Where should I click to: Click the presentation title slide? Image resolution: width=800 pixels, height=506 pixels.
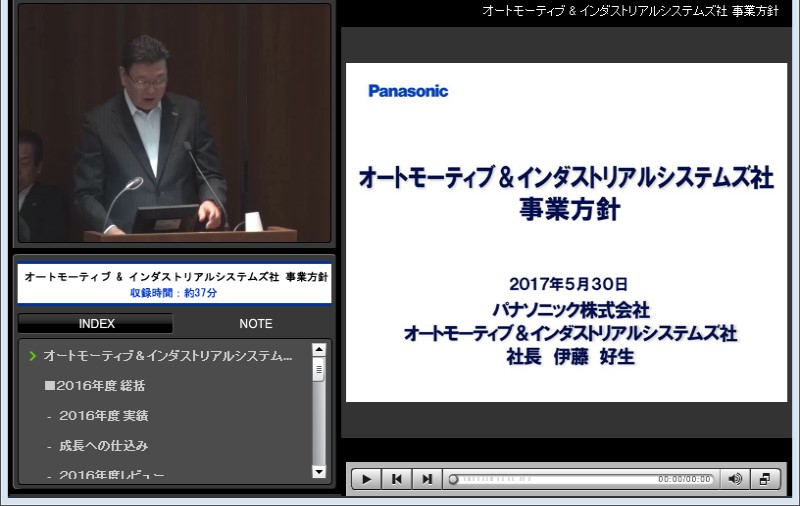[565, 232]
